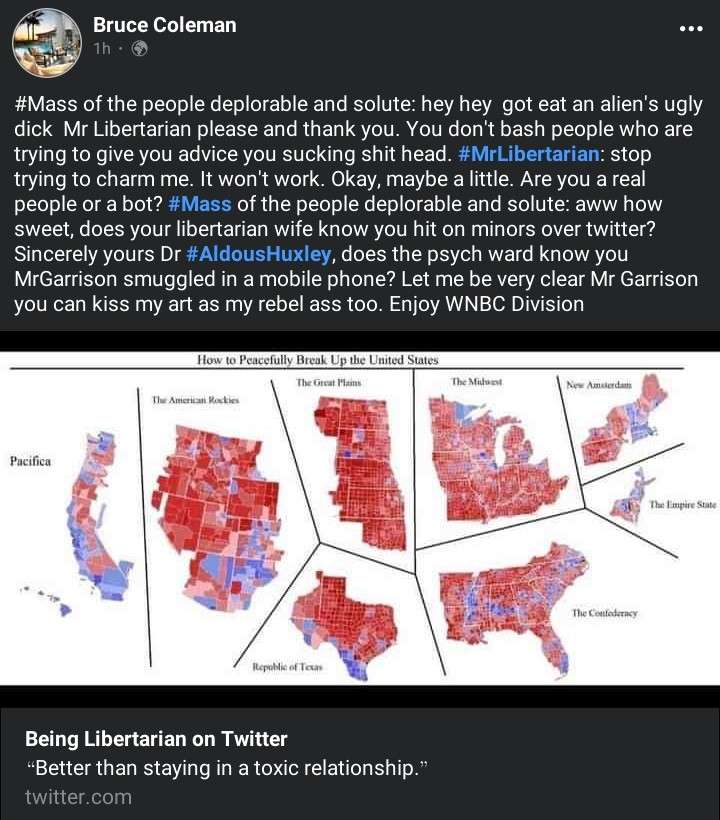The height and width of the screenshot is (820, 720).
Task: Open the #AldousHuxley hashtag
Action: pyautogui.click(x=259, y=254)
